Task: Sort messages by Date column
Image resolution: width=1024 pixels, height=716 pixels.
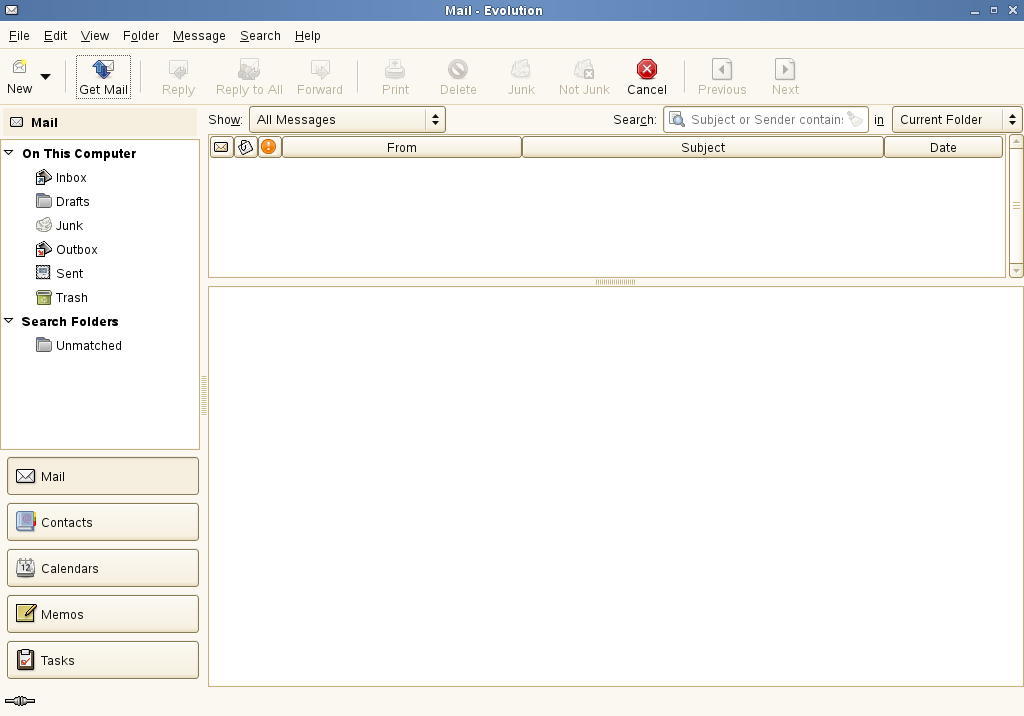Action: tap(944, 147)
